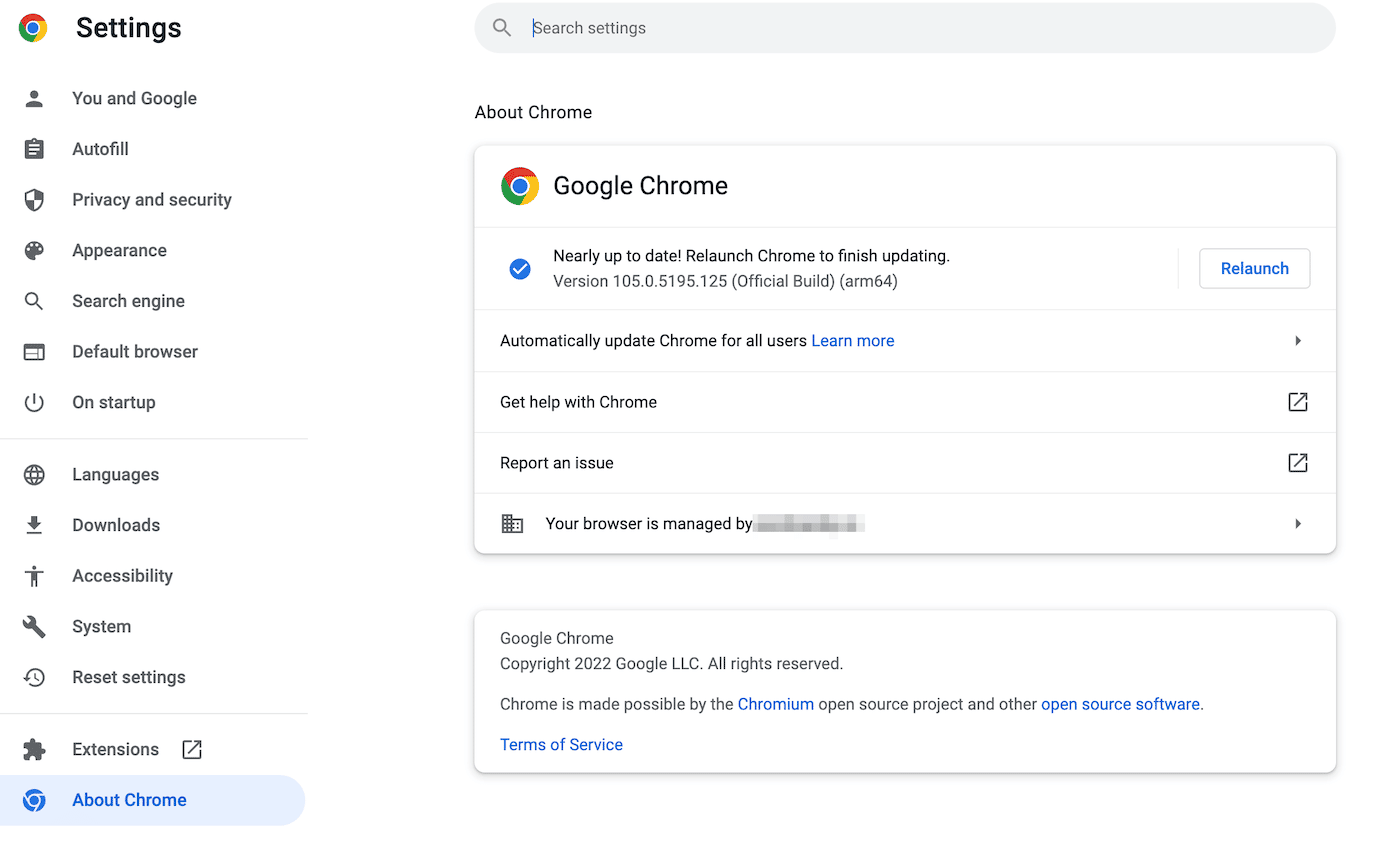Click the System wrench icon
Viewport: 1400px width, 851px height.
(35, 626)
